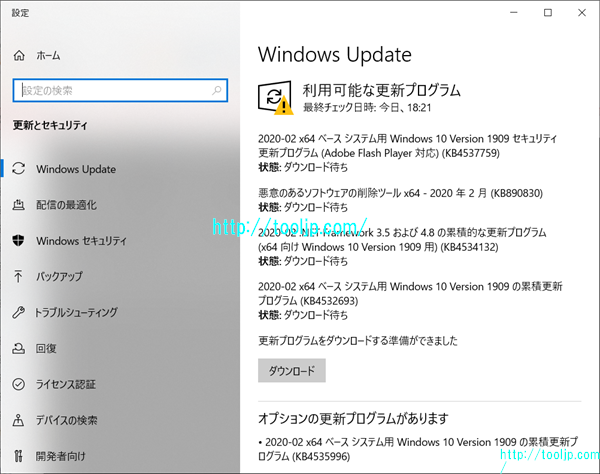Click the Windows セキュリティ shield icon

(18, 241)
